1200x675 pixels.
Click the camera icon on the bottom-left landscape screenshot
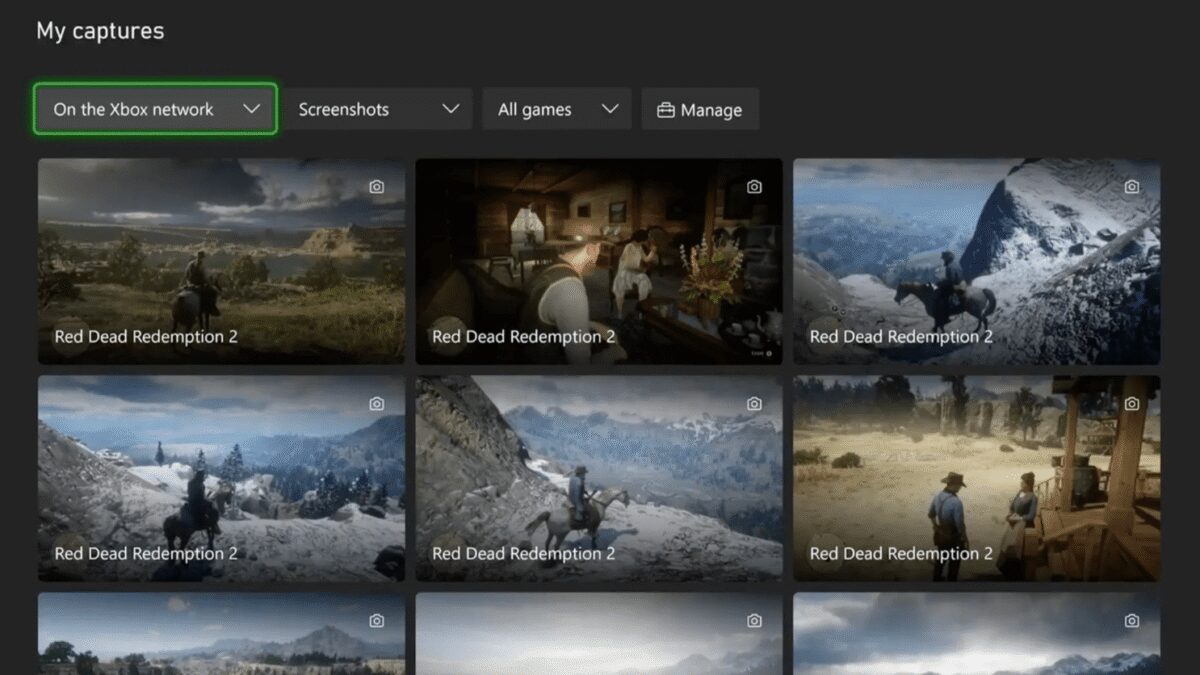tap(376, 620)
